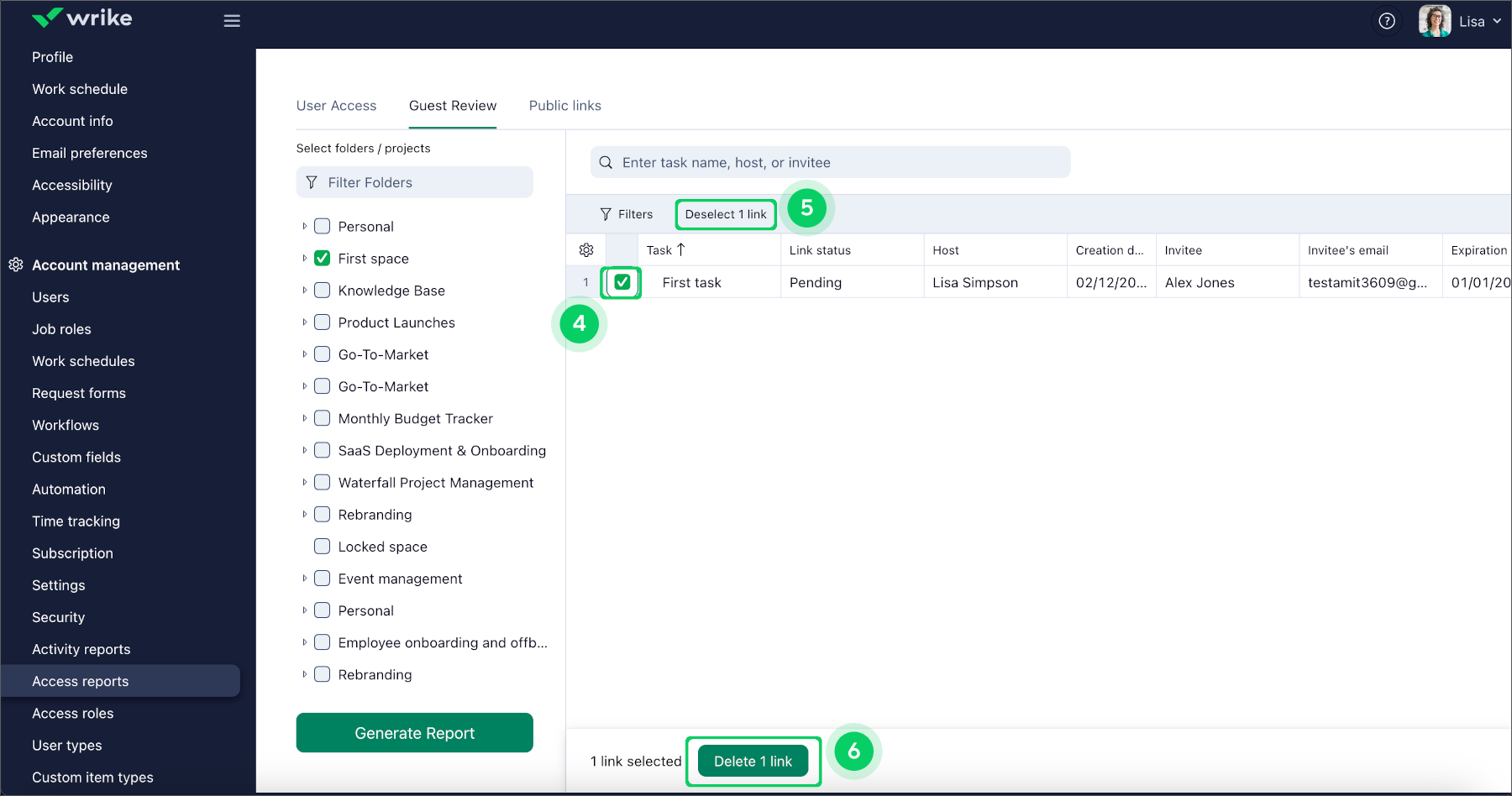Viewport: 1512px width, 796px height.
Task: Click the Wrike logo
Action: [81, 18]
